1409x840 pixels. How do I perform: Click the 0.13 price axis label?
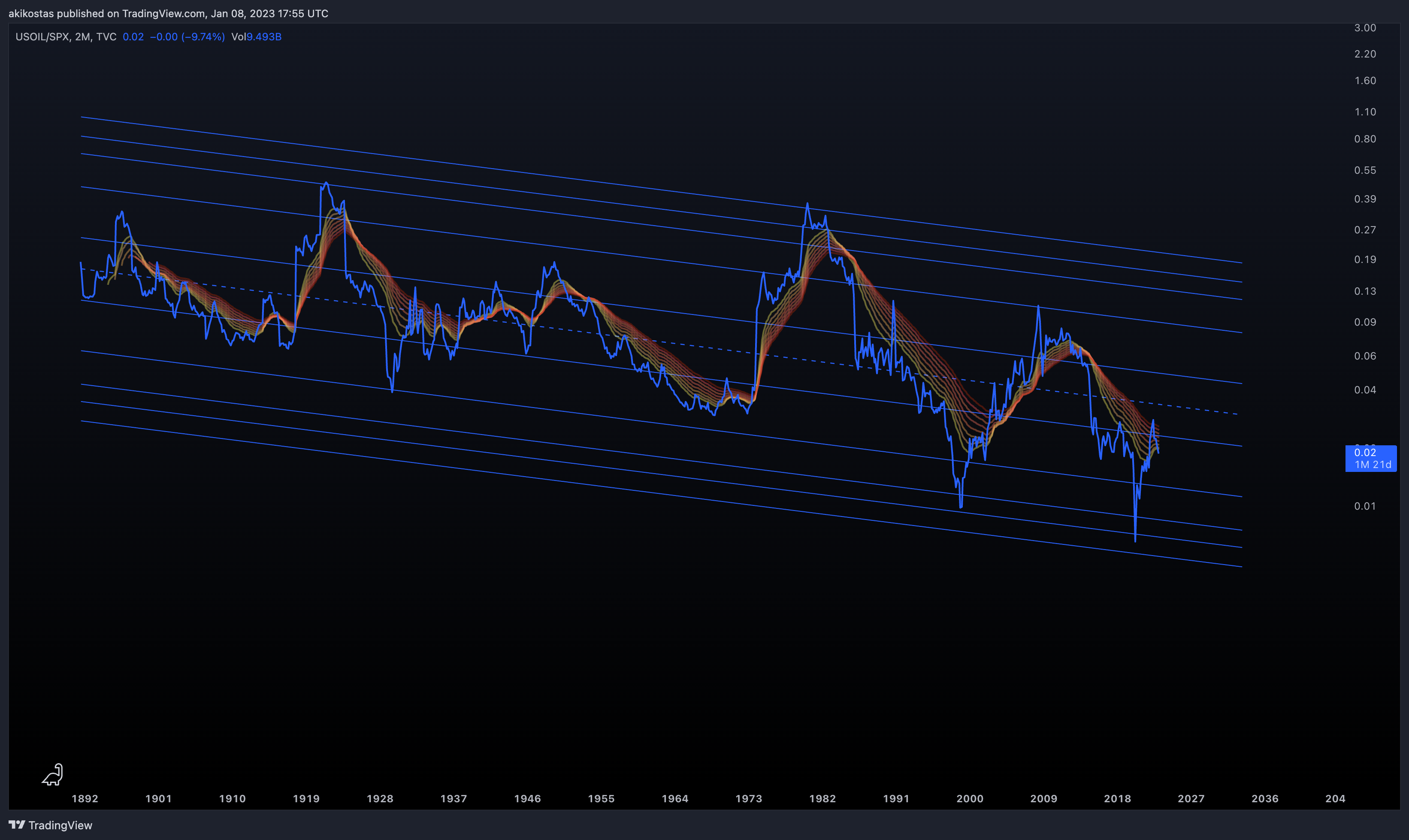coord(1365,291)
